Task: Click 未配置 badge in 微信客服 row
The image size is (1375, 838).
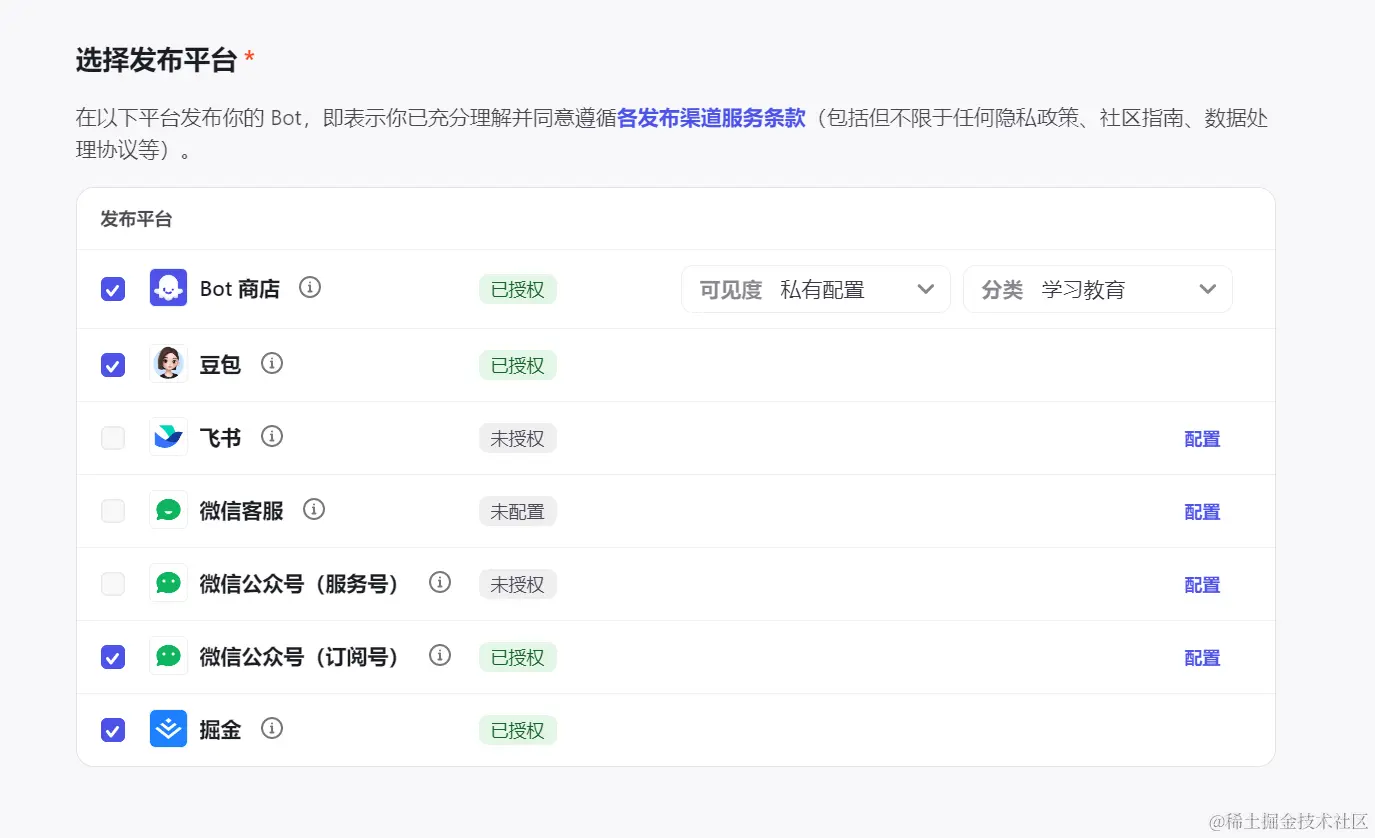Action: coord(518,511)
